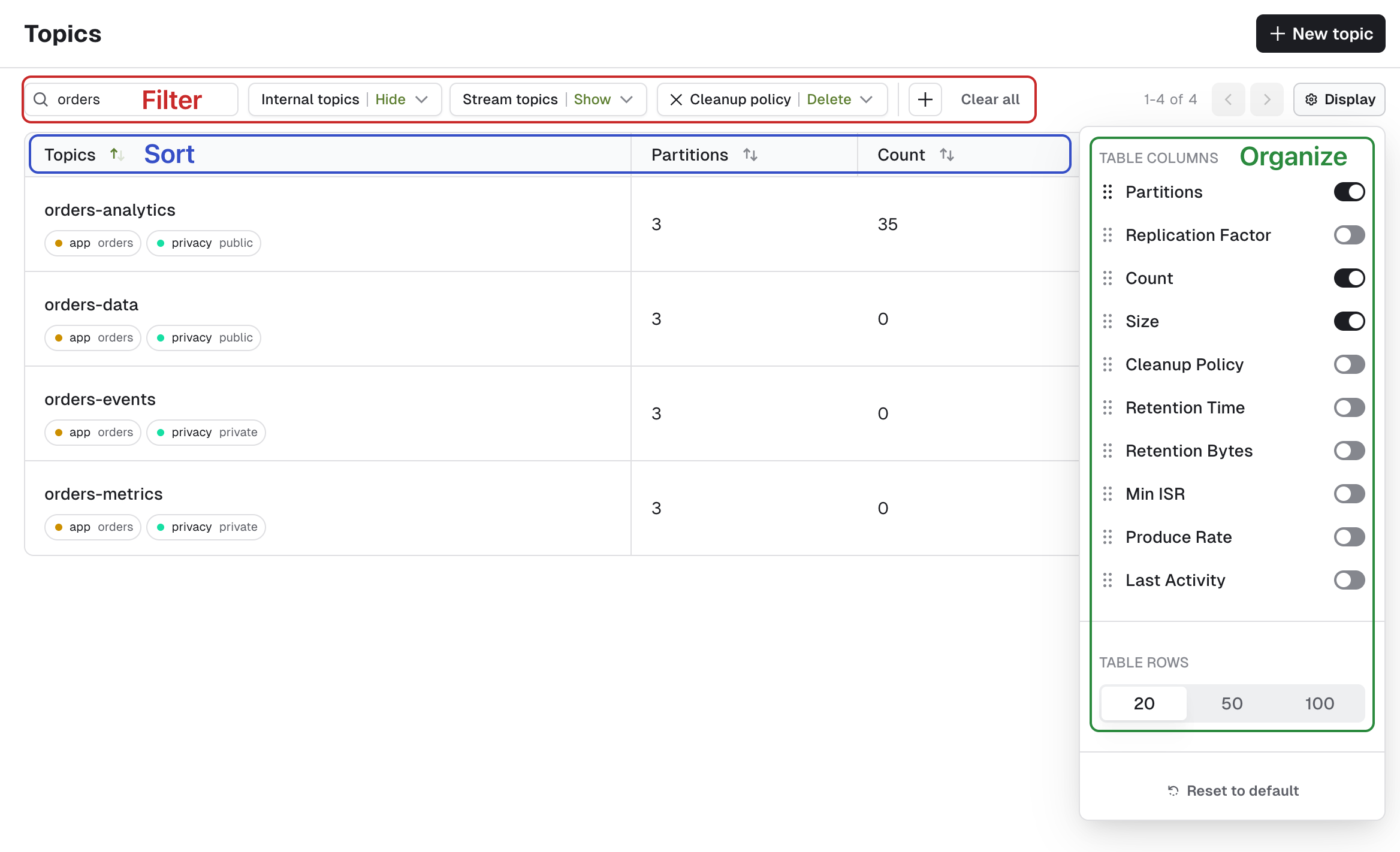Image resolution: width=1400 pixels, height=852 pixels.
Task: Click the search magnifier icon in filter box
Action: point(41,99)
